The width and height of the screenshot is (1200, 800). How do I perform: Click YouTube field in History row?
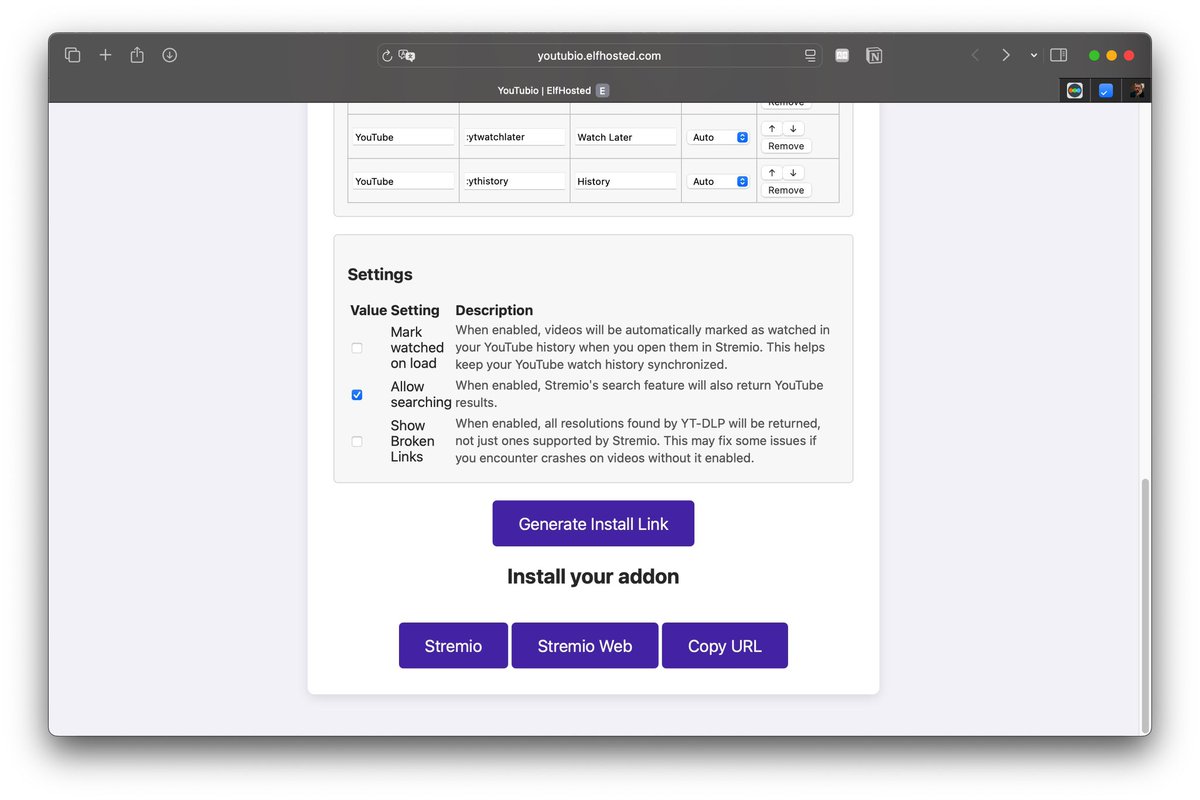click(403, 181)
